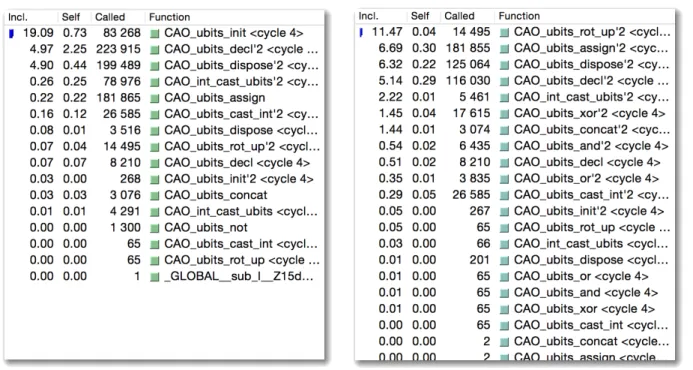Screen dimensions: 693x370
Task: Click the 181 865 called count in left panel
Action: (x=118, y=98)
